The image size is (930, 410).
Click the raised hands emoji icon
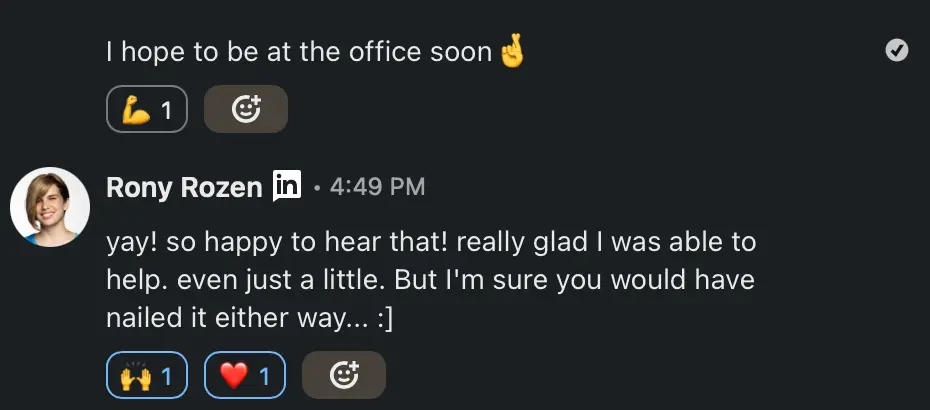point(135,376)
